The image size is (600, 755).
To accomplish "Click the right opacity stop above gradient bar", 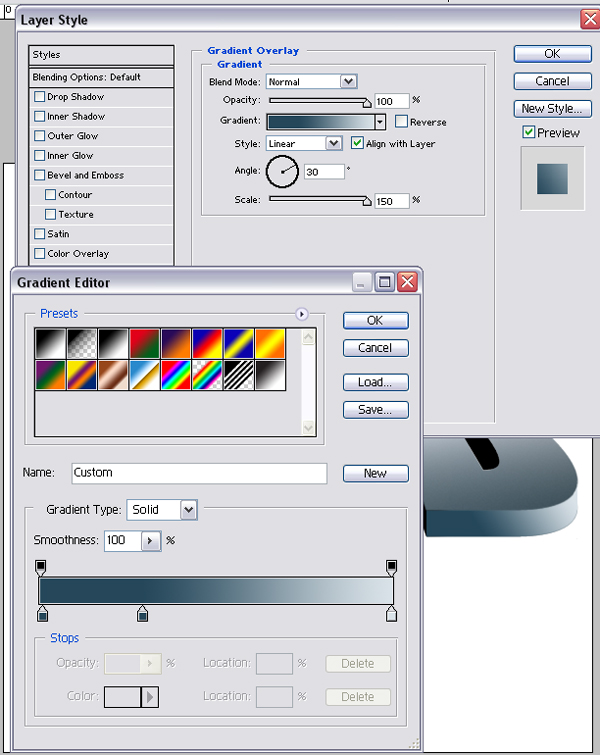I will [391, 567].
